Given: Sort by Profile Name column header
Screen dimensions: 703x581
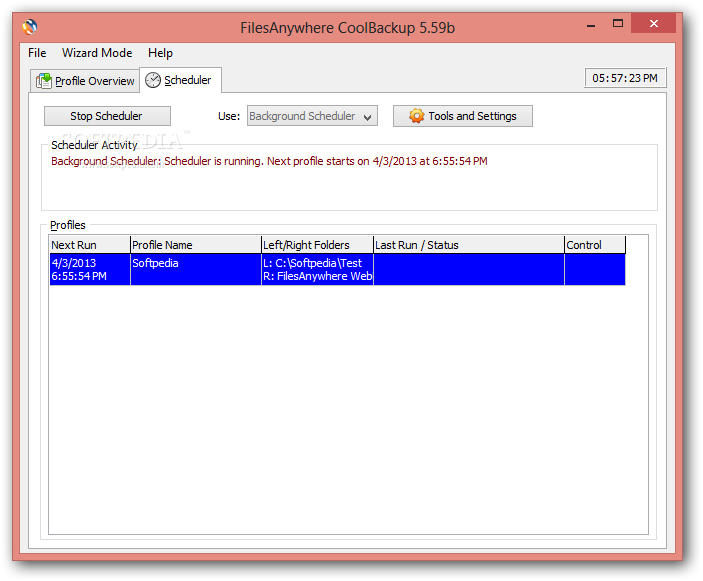Looking at the screenshot, I should pyautogui.click(x=196, y=245).
